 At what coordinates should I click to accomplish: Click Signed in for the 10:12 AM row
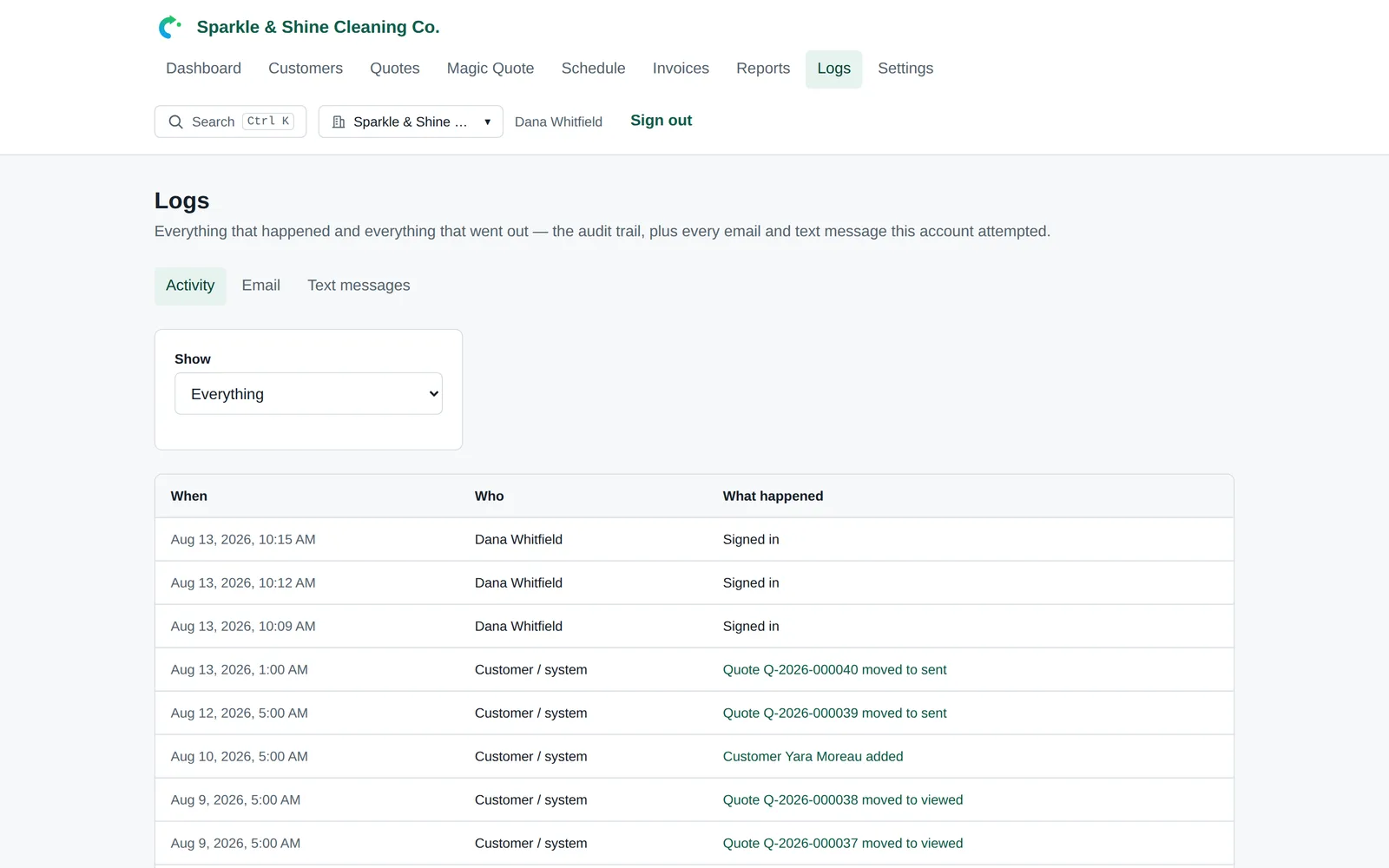click(x=751, y=582)
